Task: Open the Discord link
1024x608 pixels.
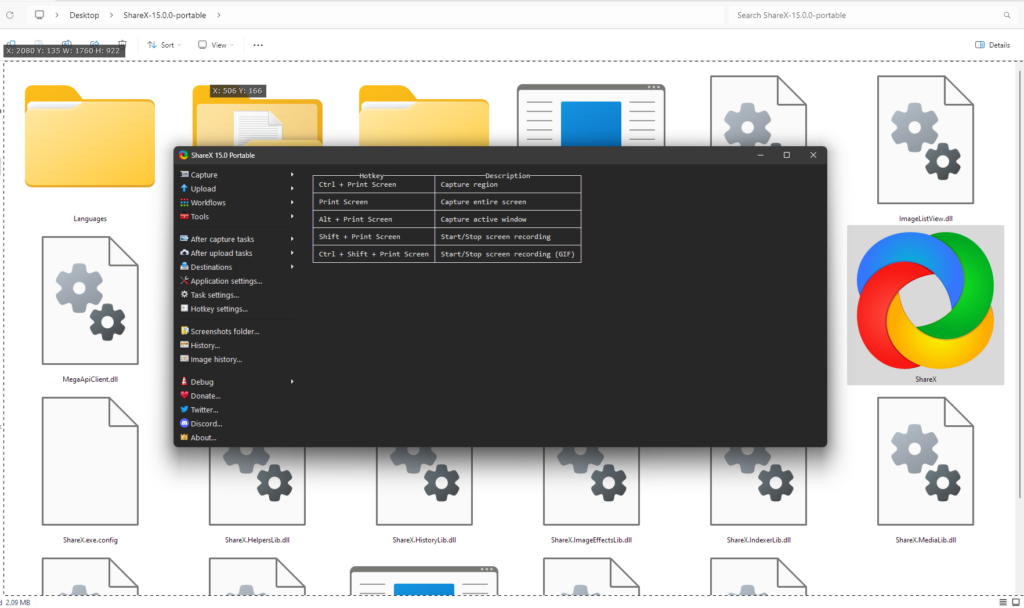Action: [x=205, y=424]
